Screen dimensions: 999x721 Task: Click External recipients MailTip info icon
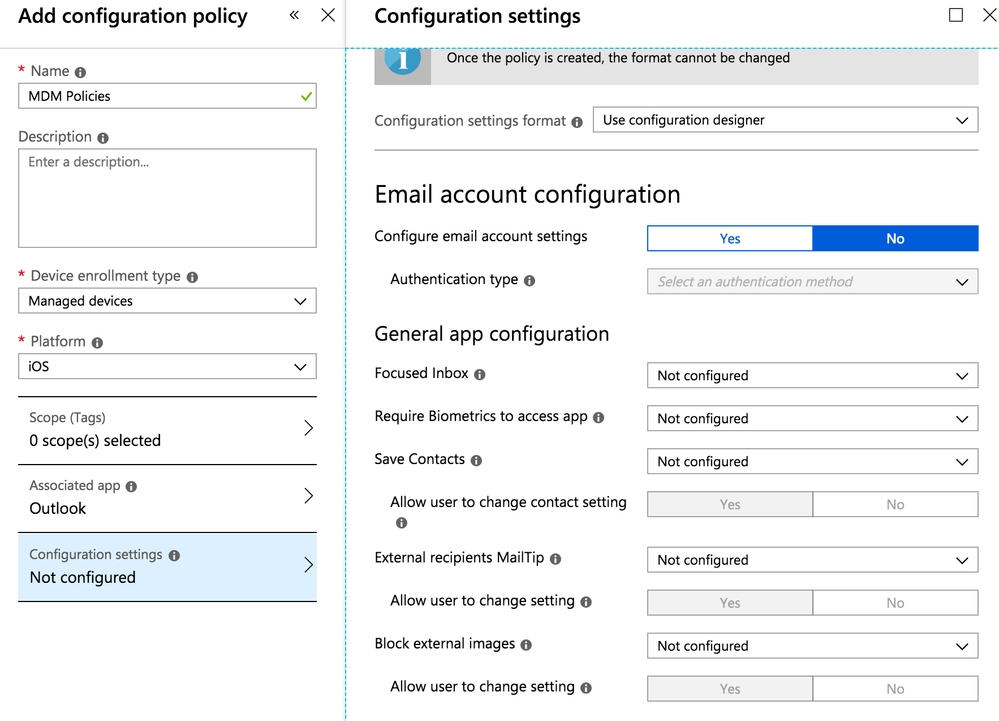(x=556, y=559)
